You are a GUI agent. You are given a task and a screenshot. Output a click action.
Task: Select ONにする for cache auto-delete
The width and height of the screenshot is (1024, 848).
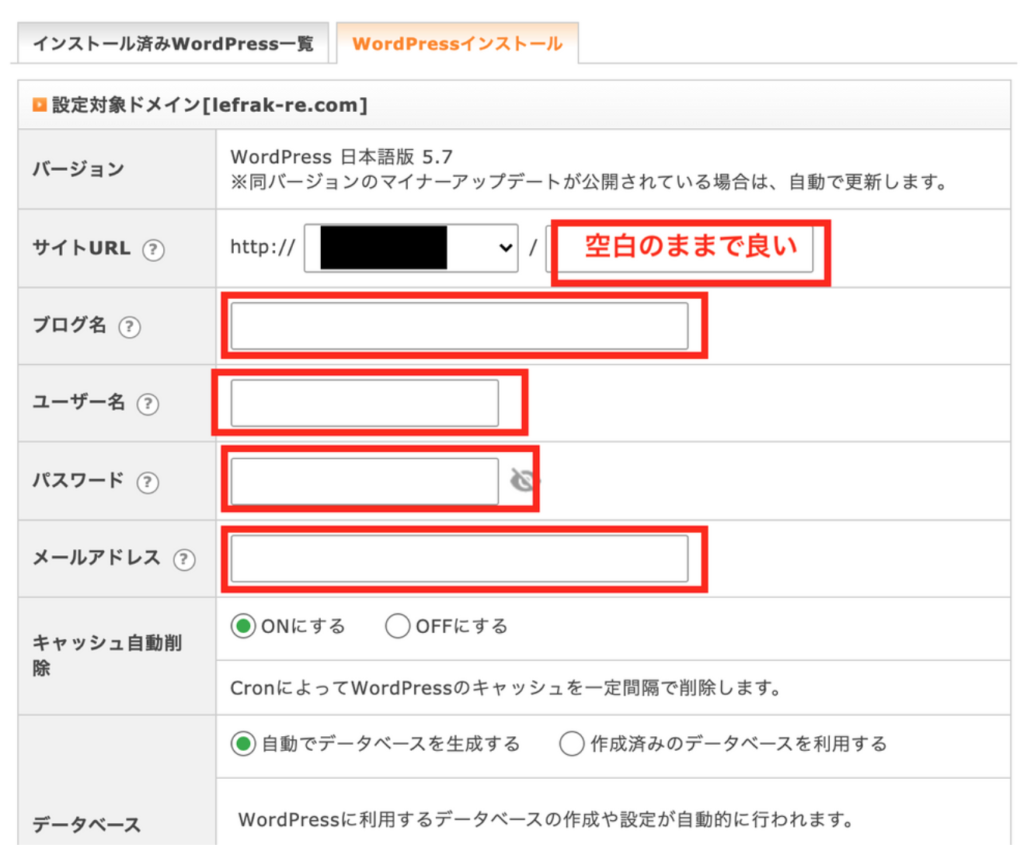pos(243,627)
